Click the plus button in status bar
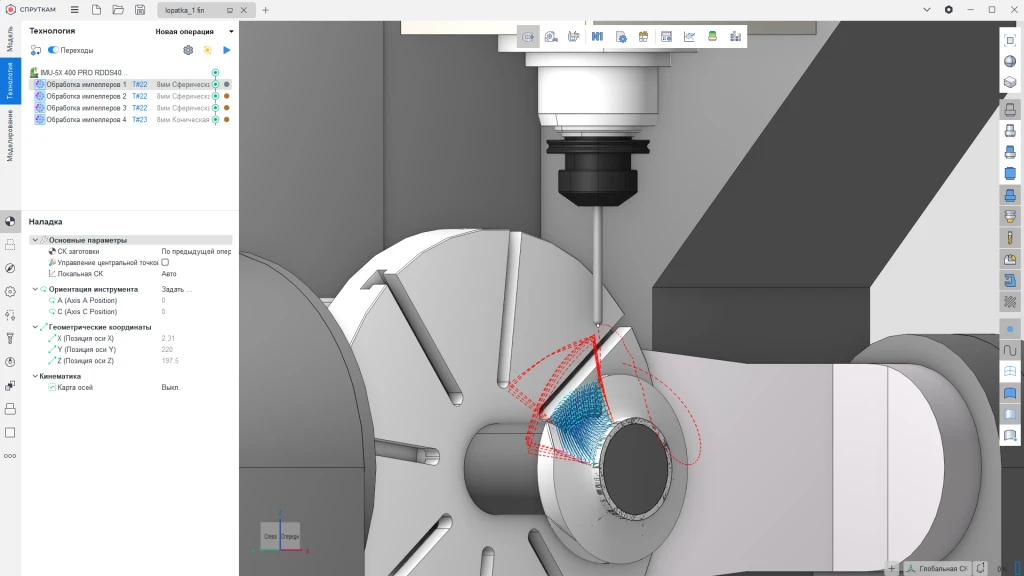Viewport: 1024px width, 576px height. (x=891, y=569)
